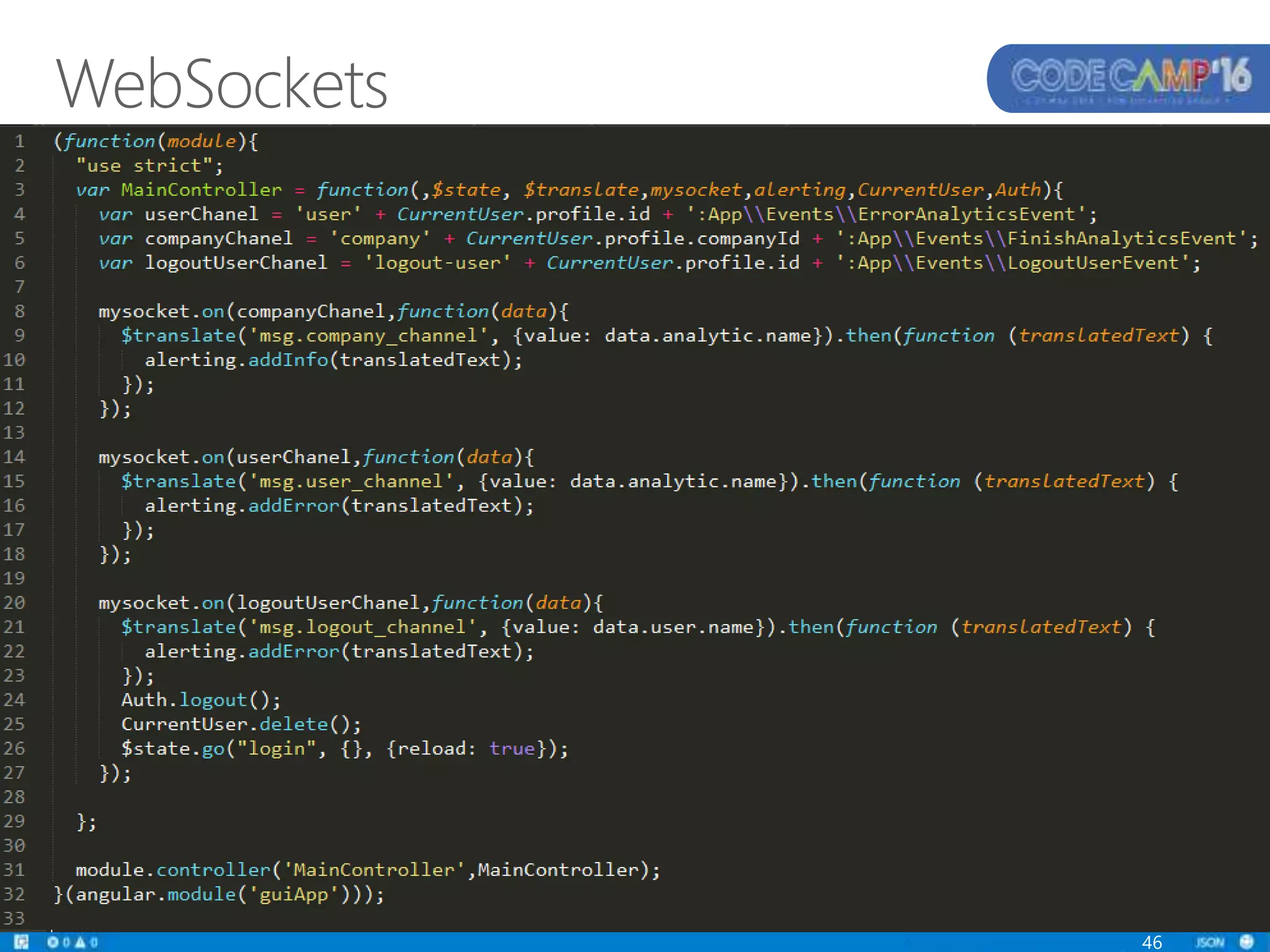Click the logout method on line 24
This screenshot has width=1270, height=952.
[213, 700]
